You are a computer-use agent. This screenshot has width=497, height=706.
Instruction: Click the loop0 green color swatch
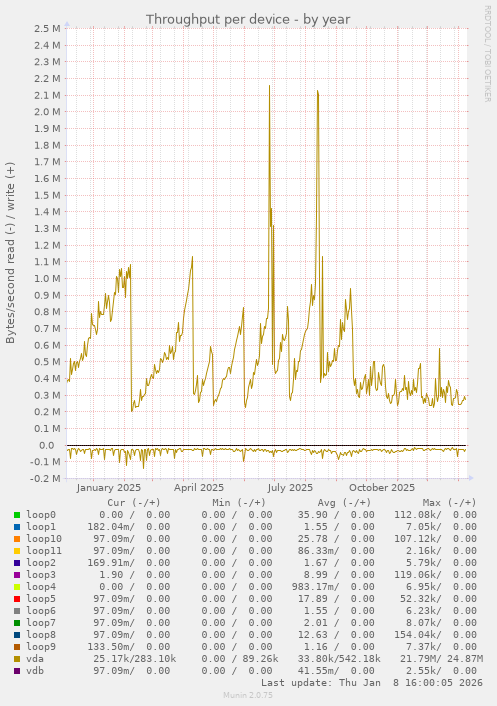[x=17, y=515]
